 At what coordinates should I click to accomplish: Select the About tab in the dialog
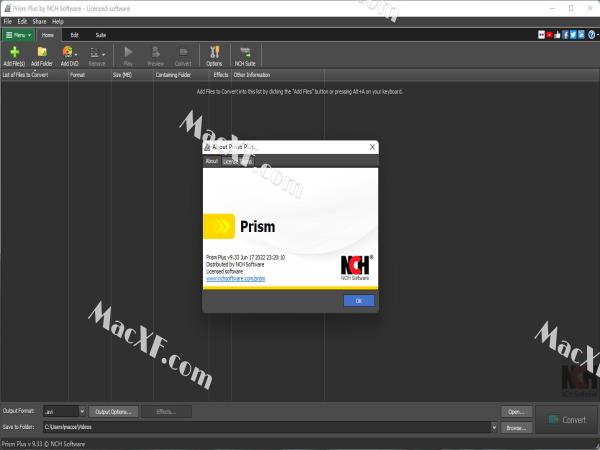[x=212, y=161]
